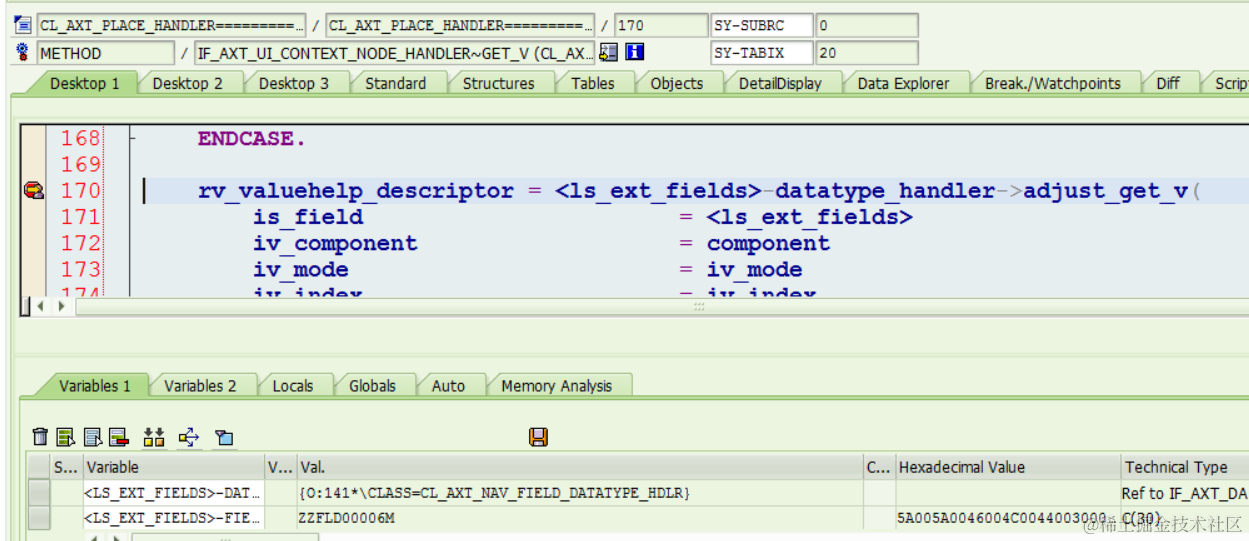Click variable name <LS_EXT_FIELDS>-FIE cell
1249x541 pixels.
(x=173, y=518)
